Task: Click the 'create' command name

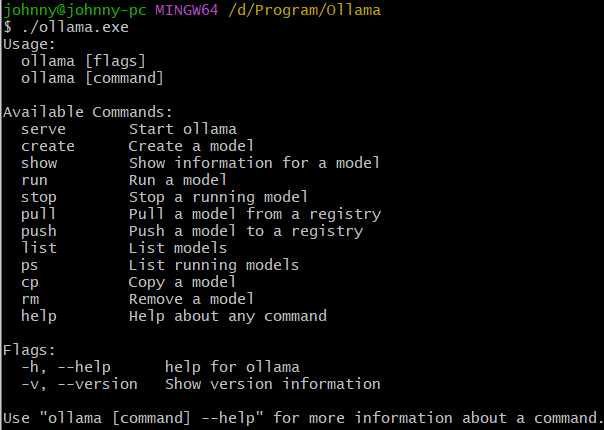Action: (x=48, y=146)
